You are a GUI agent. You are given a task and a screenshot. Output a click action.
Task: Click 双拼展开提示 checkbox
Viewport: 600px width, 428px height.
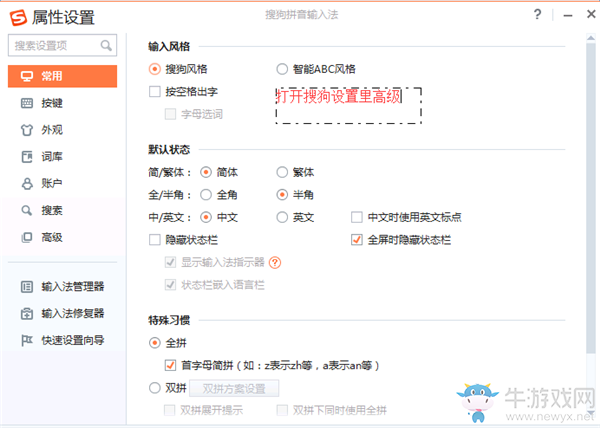click(170, 410)
